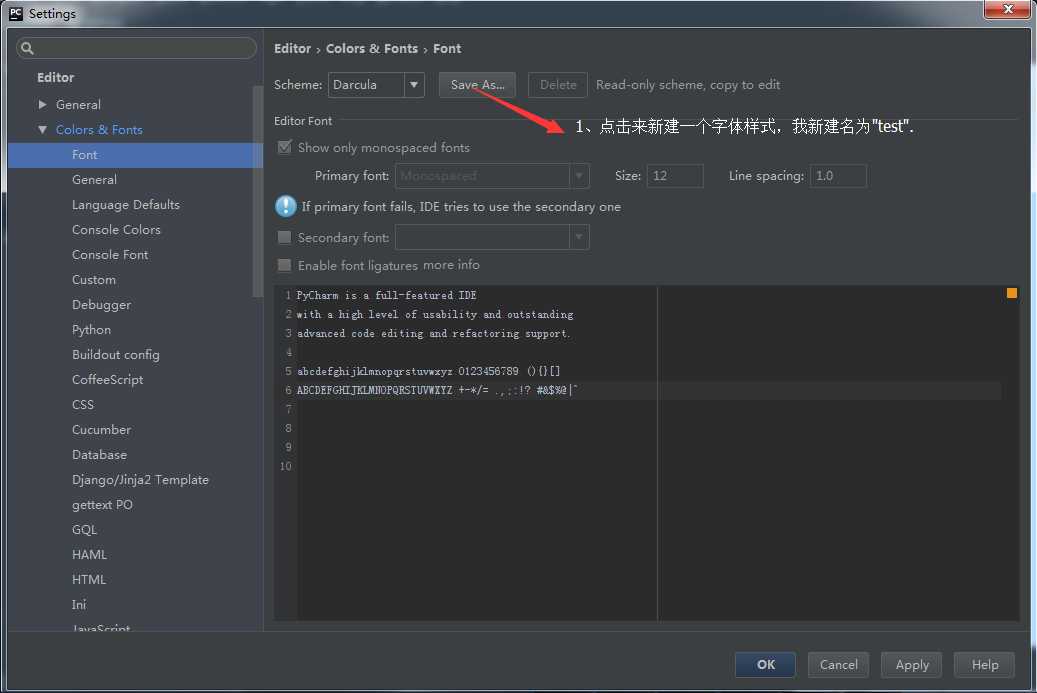Select Console Colors in the tree
The width and height of the screenshot is (1037, 693).
(116, 229)
